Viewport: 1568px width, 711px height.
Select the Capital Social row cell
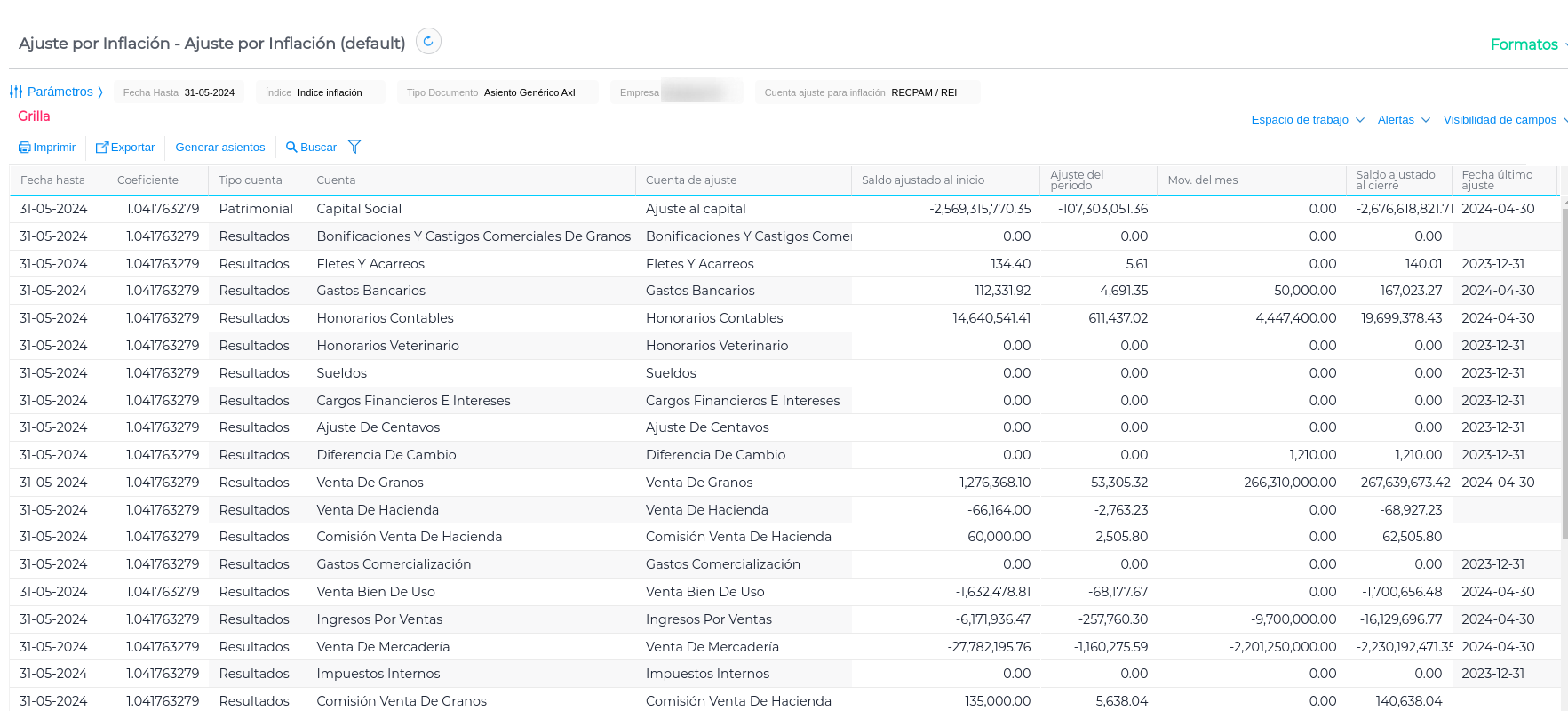click(359, 209)
